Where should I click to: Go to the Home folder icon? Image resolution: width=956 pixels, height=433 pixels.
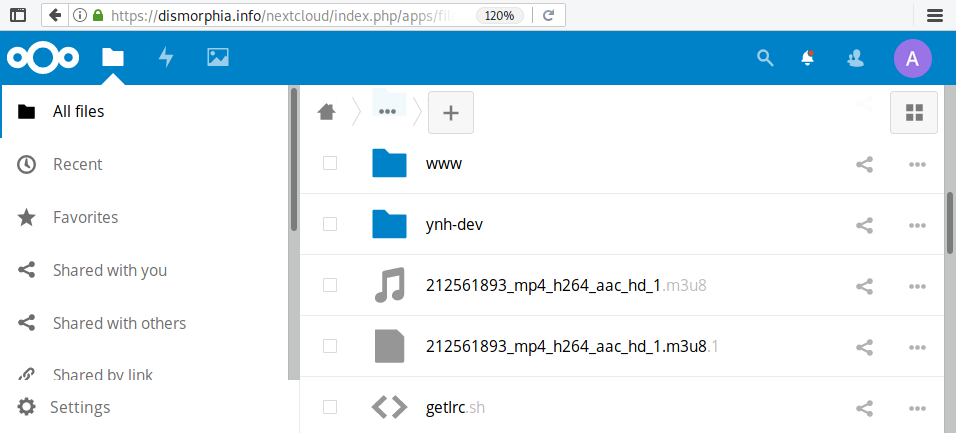tap(326, 112)
